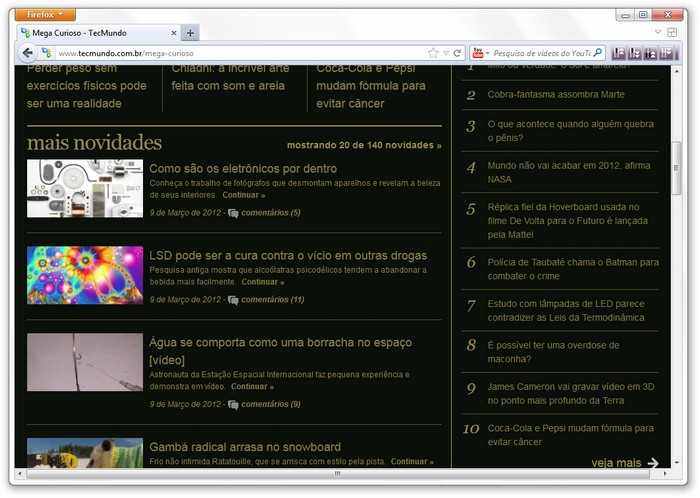The height and width of the screenshot is (498, 700).
Task: Open the list all tabs dropdown
Action: pyautogui.click(x=658, y=32)
